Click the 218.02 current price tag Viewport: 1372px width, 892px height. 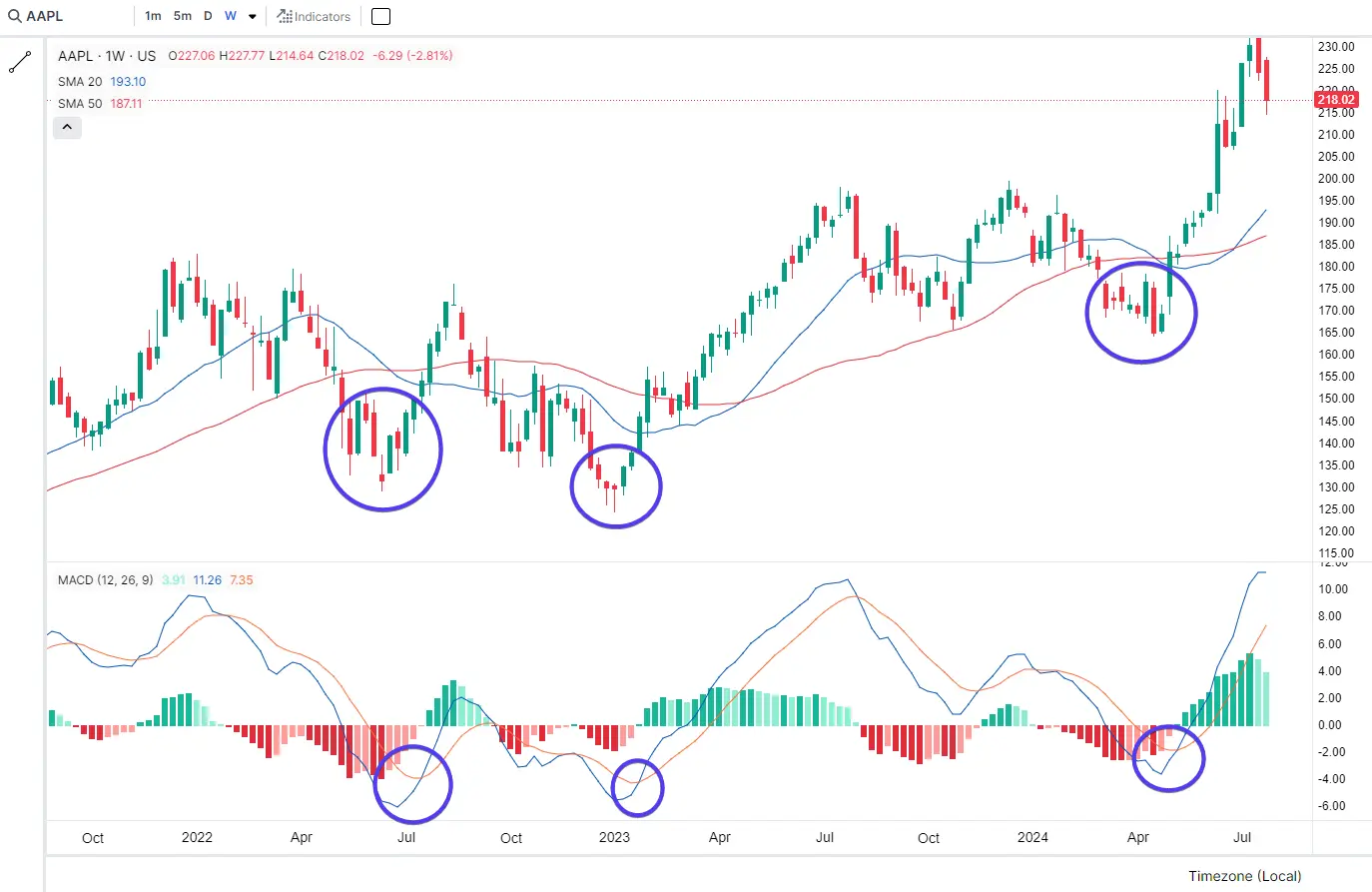click(1335, 100)
